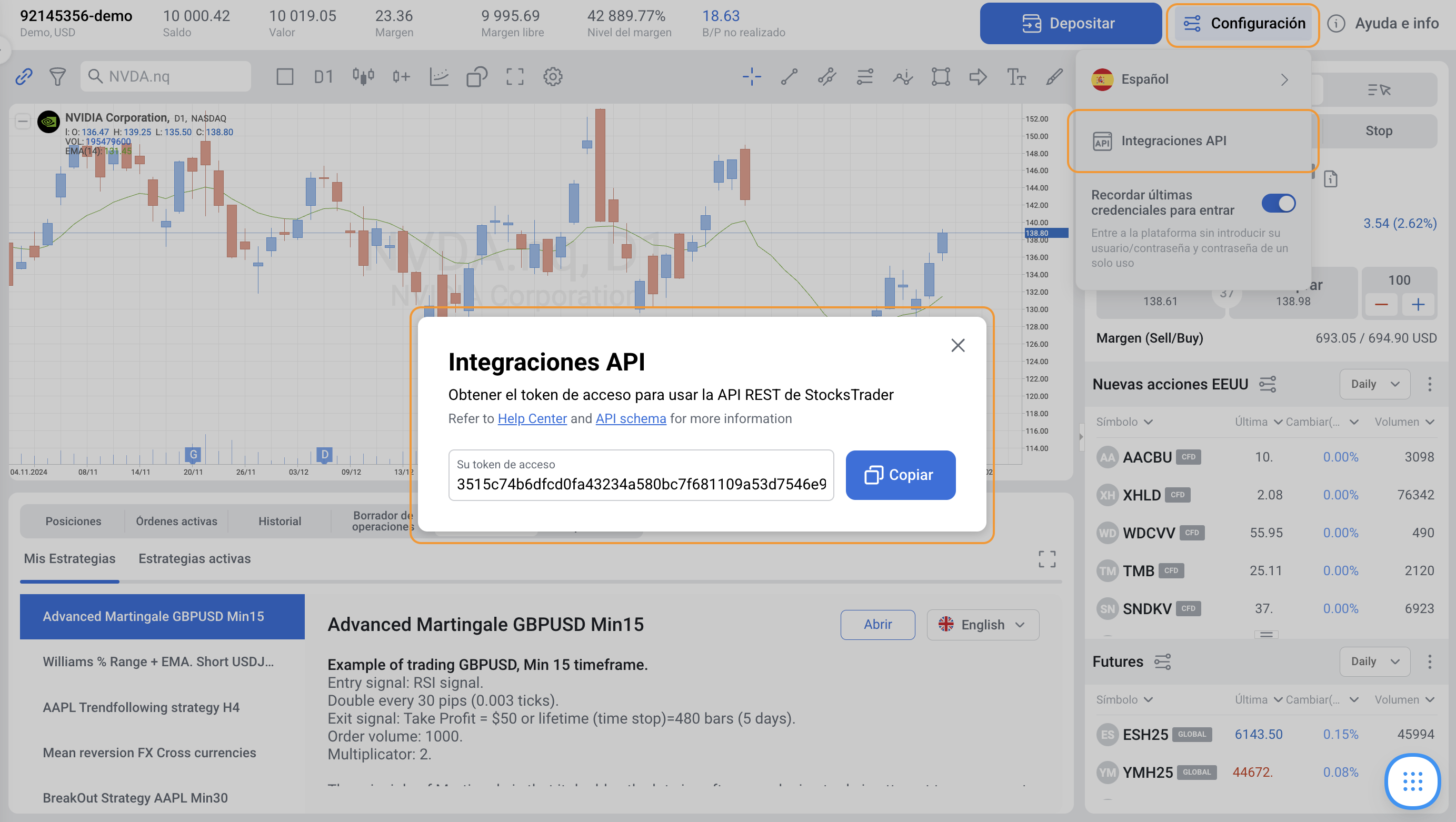Open the indicators chart icon
The width and height of the screenshot is (1456, 822).
tap(438, 77)
